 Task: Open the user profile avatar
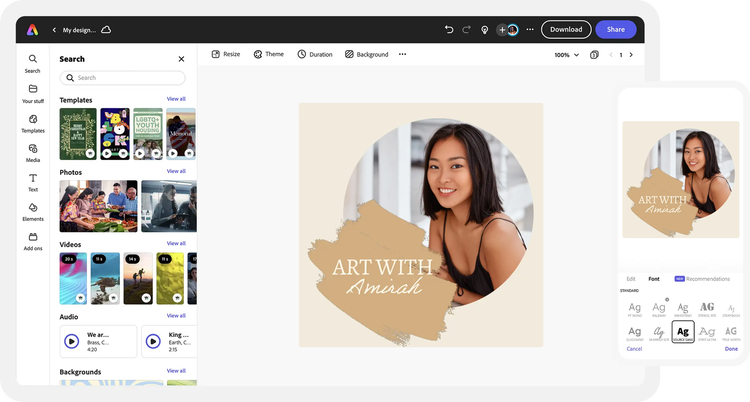click(x=513, y=30)
